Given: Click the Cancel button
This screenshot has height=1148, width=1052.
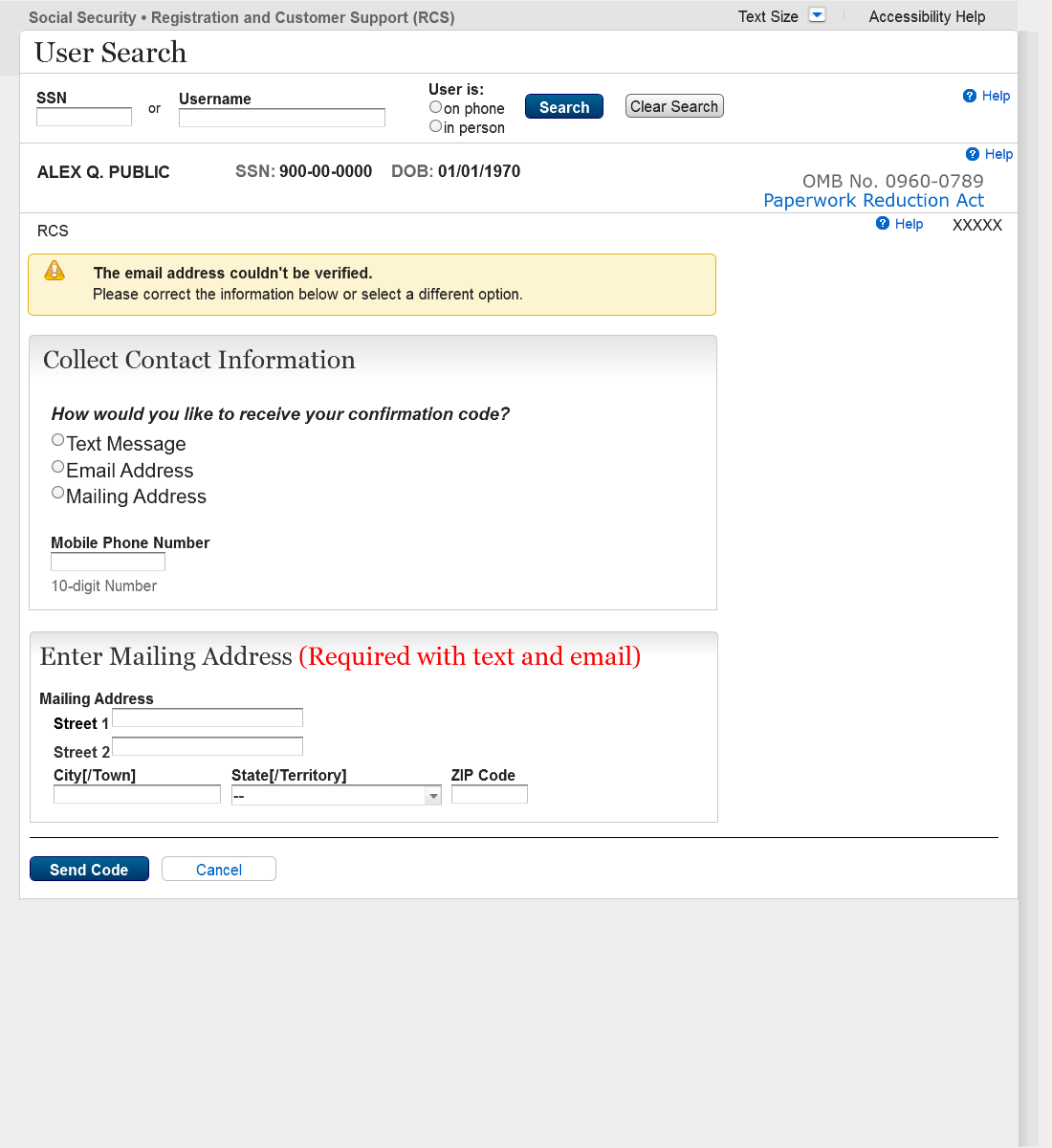Looking at the screenshot, I should [x=219, y=869].
